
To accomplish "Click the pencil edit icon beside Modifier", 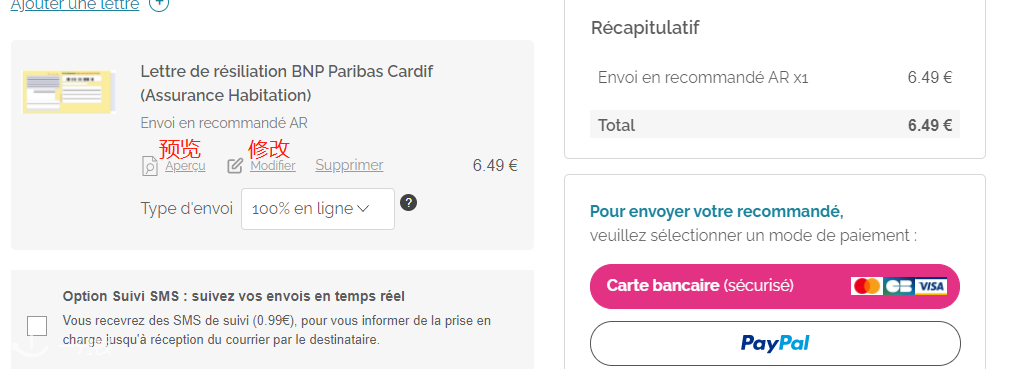I will 235,166.
